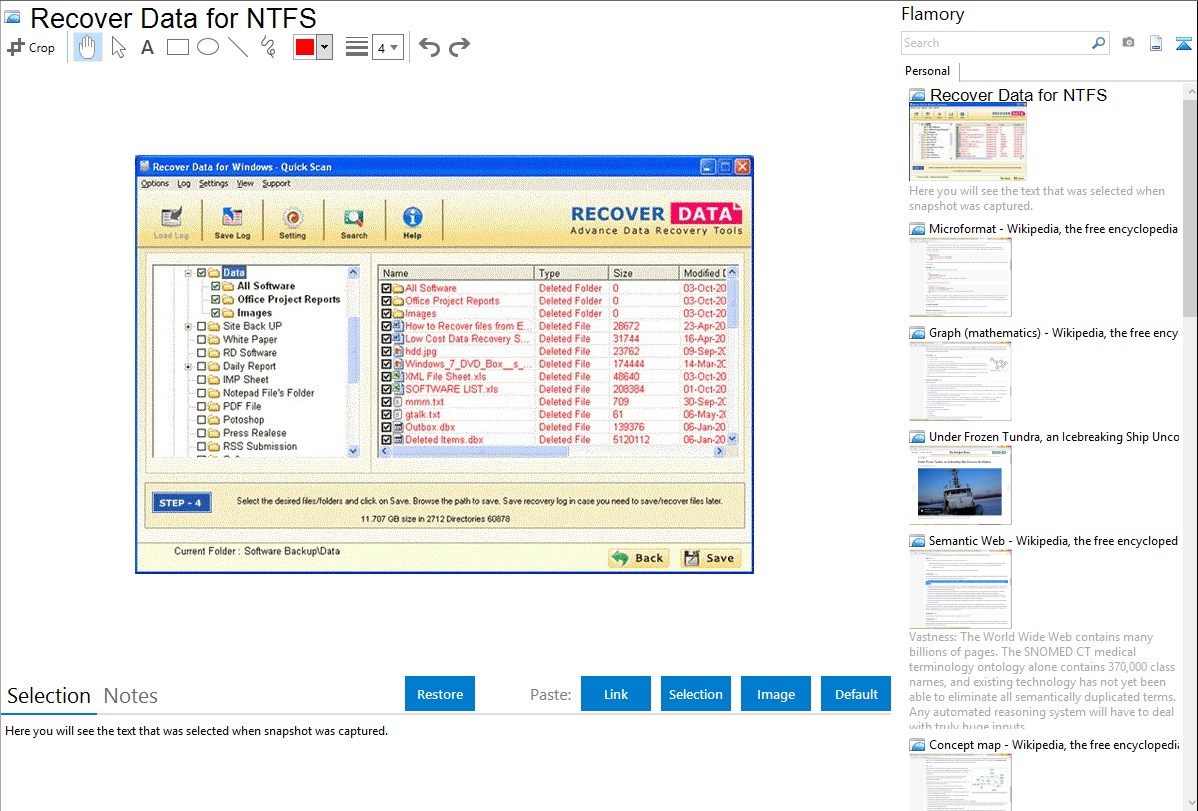Uncheck the hdd.jpg file checkbox
Viewport: 1198px width, 811px height.
(387, 352)
